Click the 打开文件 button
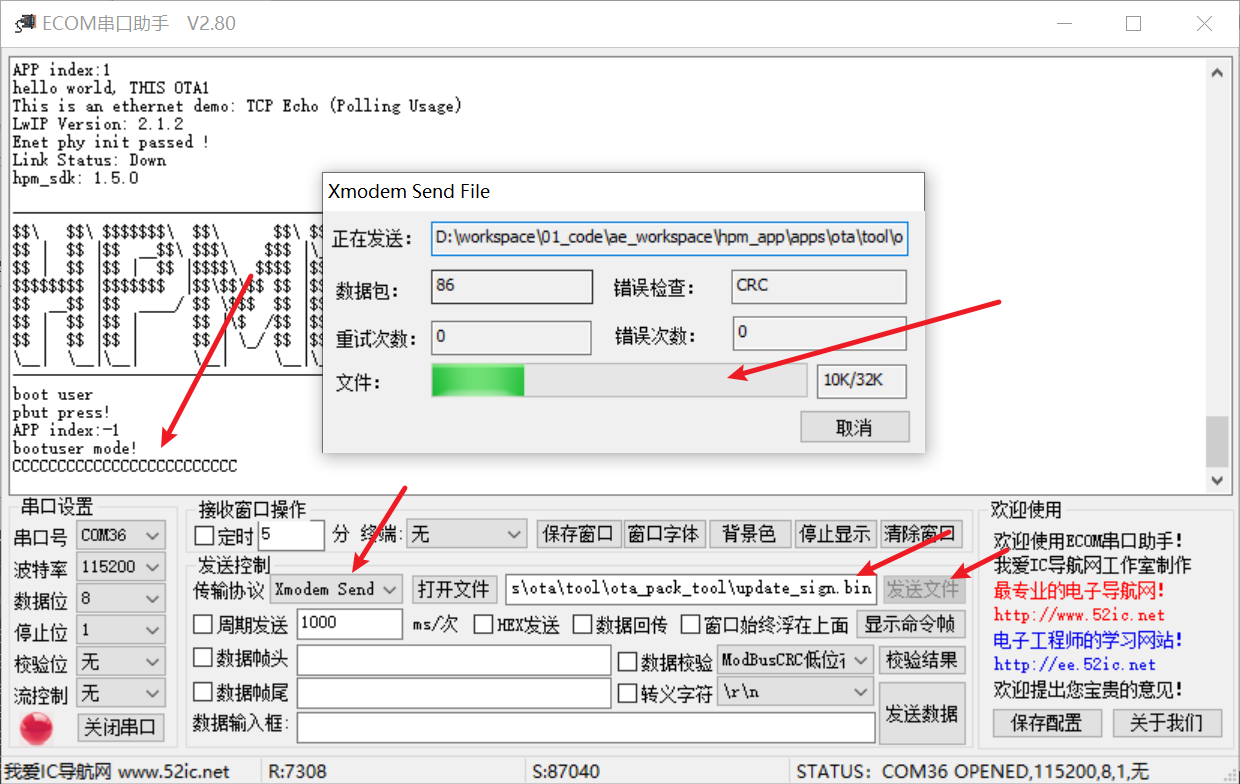 point(455,589)
